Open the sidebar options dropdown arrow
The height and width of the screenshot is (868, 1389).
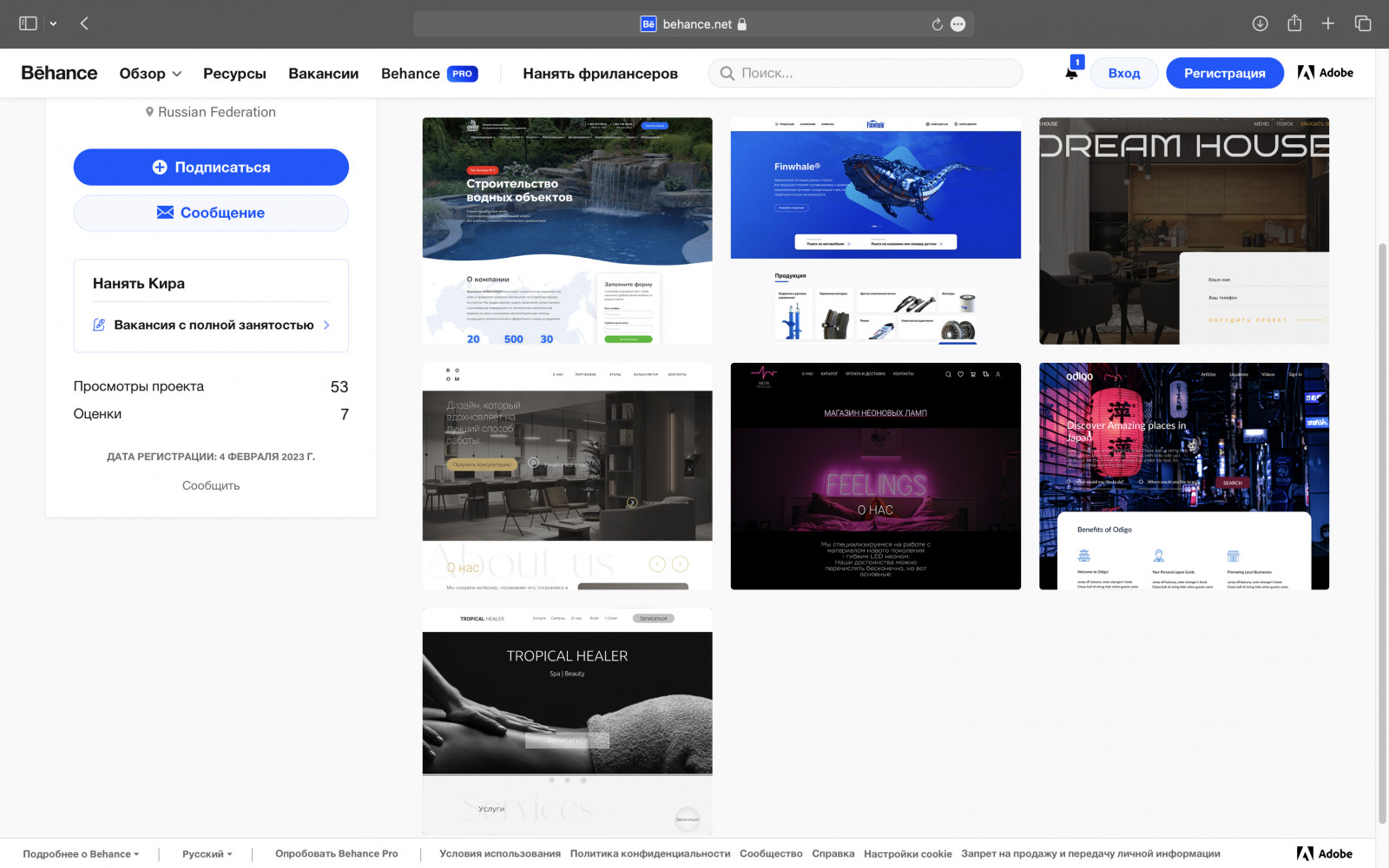click(53, 23)
